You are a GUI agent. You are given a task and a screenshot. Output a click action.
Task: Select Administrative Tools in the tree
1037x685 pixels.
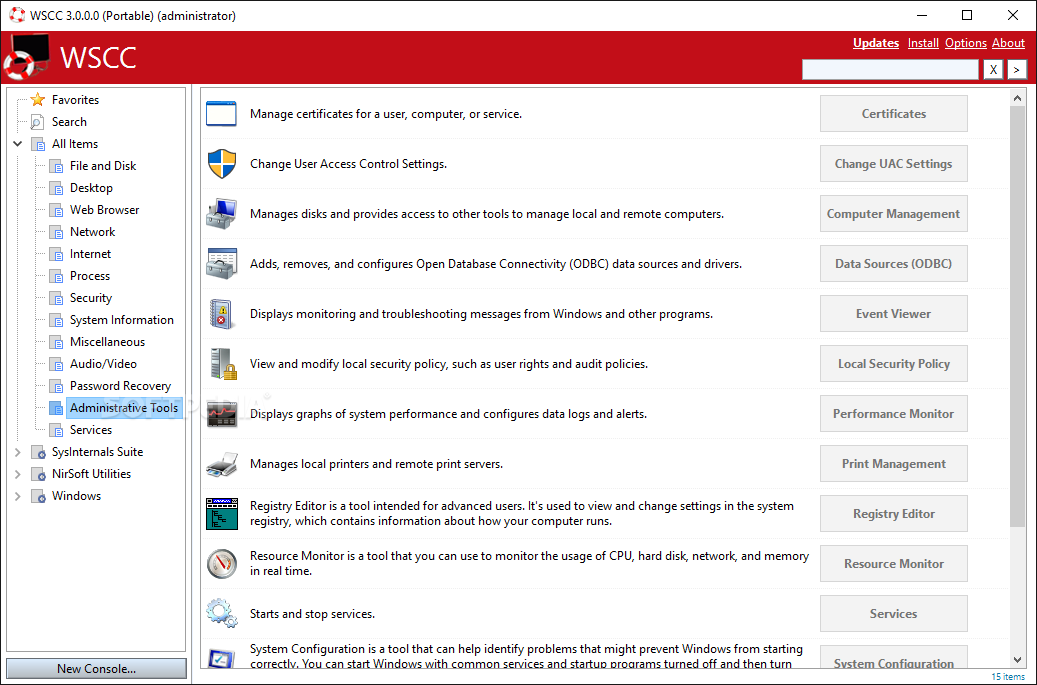pyautogui.click(x=124, y=408)
